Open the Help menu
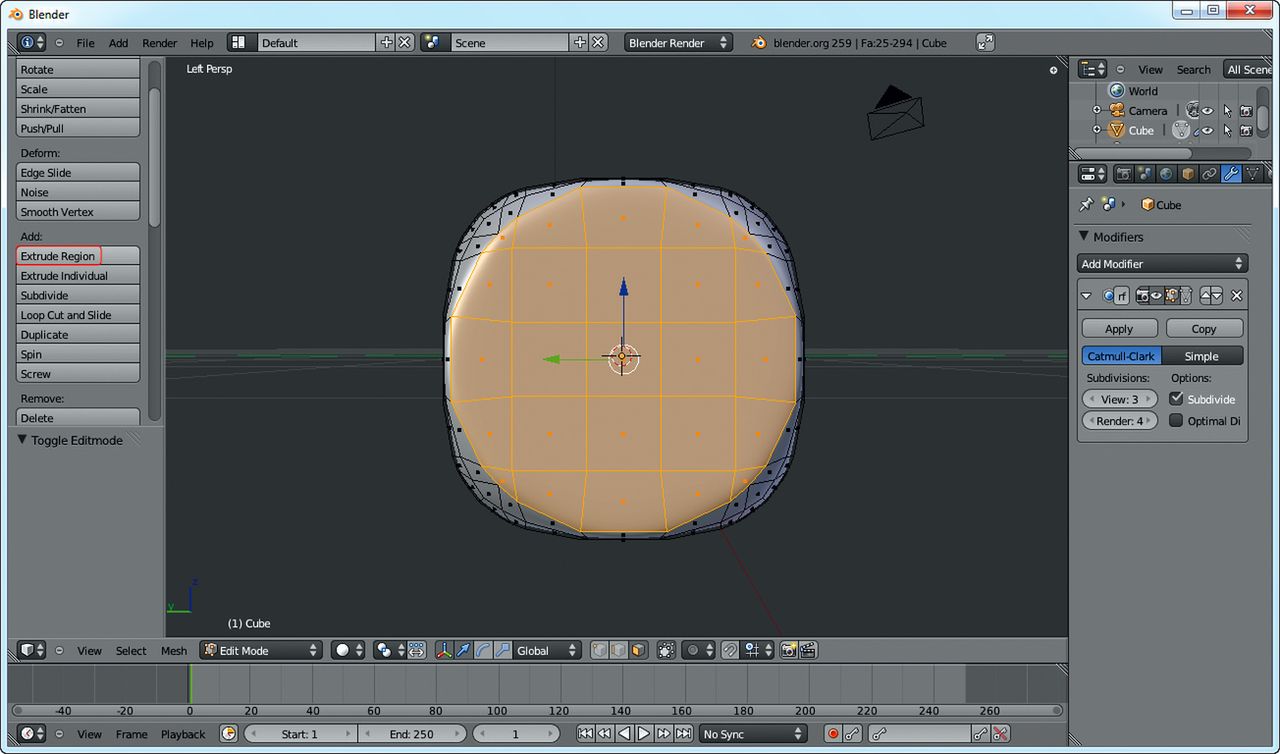Image resolution: width=1280 pixels, height=754 pixels. click(x=202, y=43)
